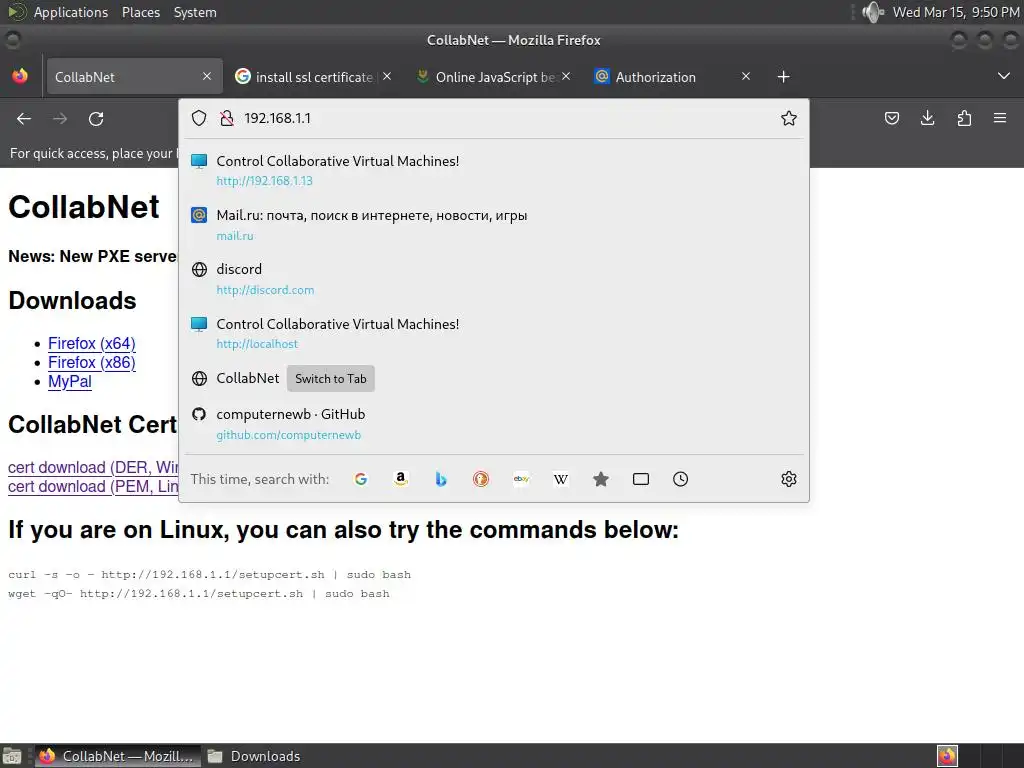The height and width of the screenshot is (768, 1024).
Task: Click the show desktop icon in bottom panel
Action: tap(12, 756)
